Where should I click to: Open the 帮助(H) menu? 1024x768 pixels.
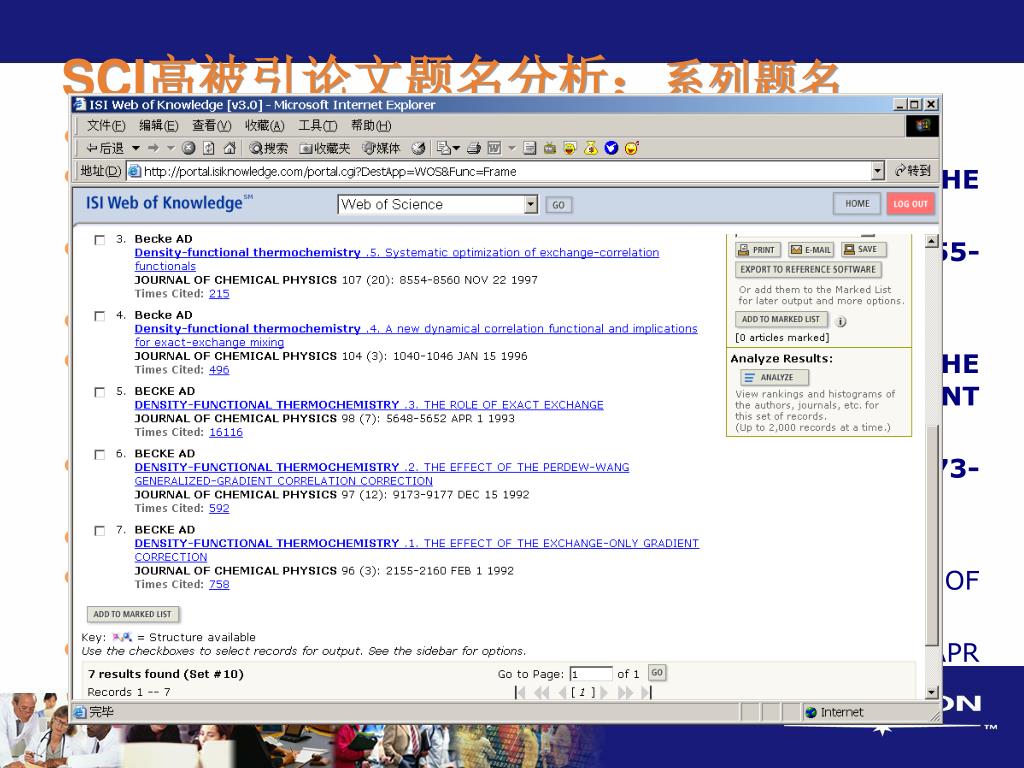tap(371, 125)
